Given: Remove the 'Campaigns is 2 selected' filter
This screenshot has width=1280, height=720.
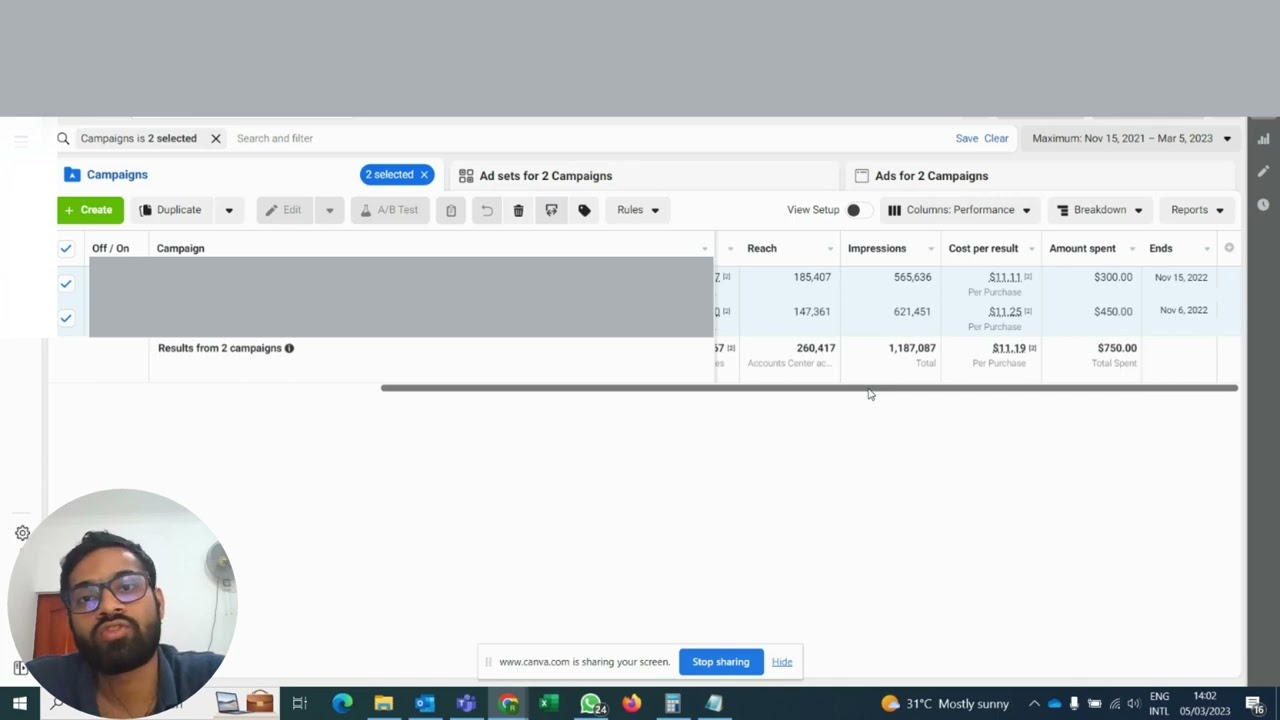Looking at the screenshot, I should tap(215, 139).
